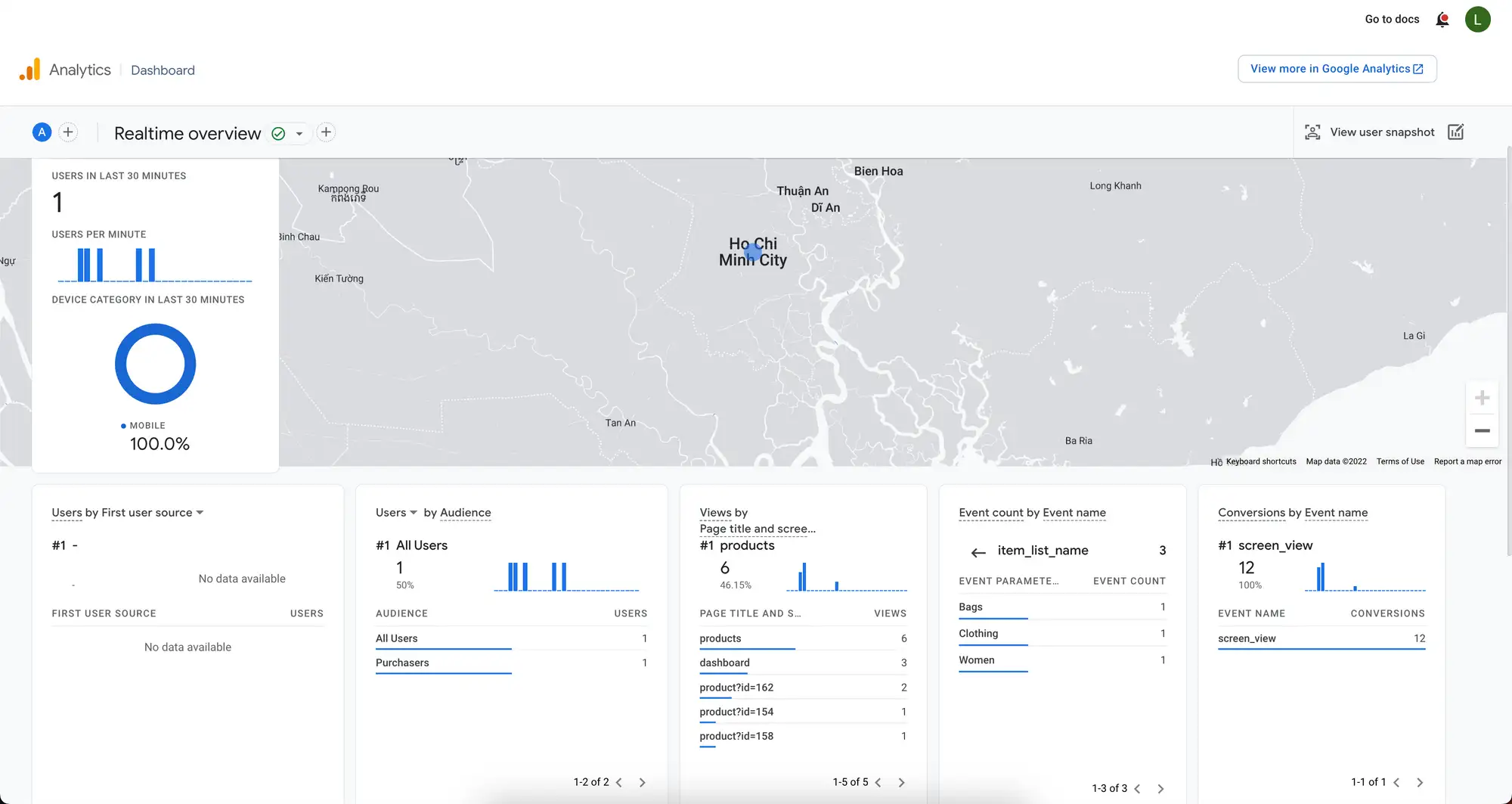Open the user profile avatar L
The image size is (1512, 804).
(1477, 20)
